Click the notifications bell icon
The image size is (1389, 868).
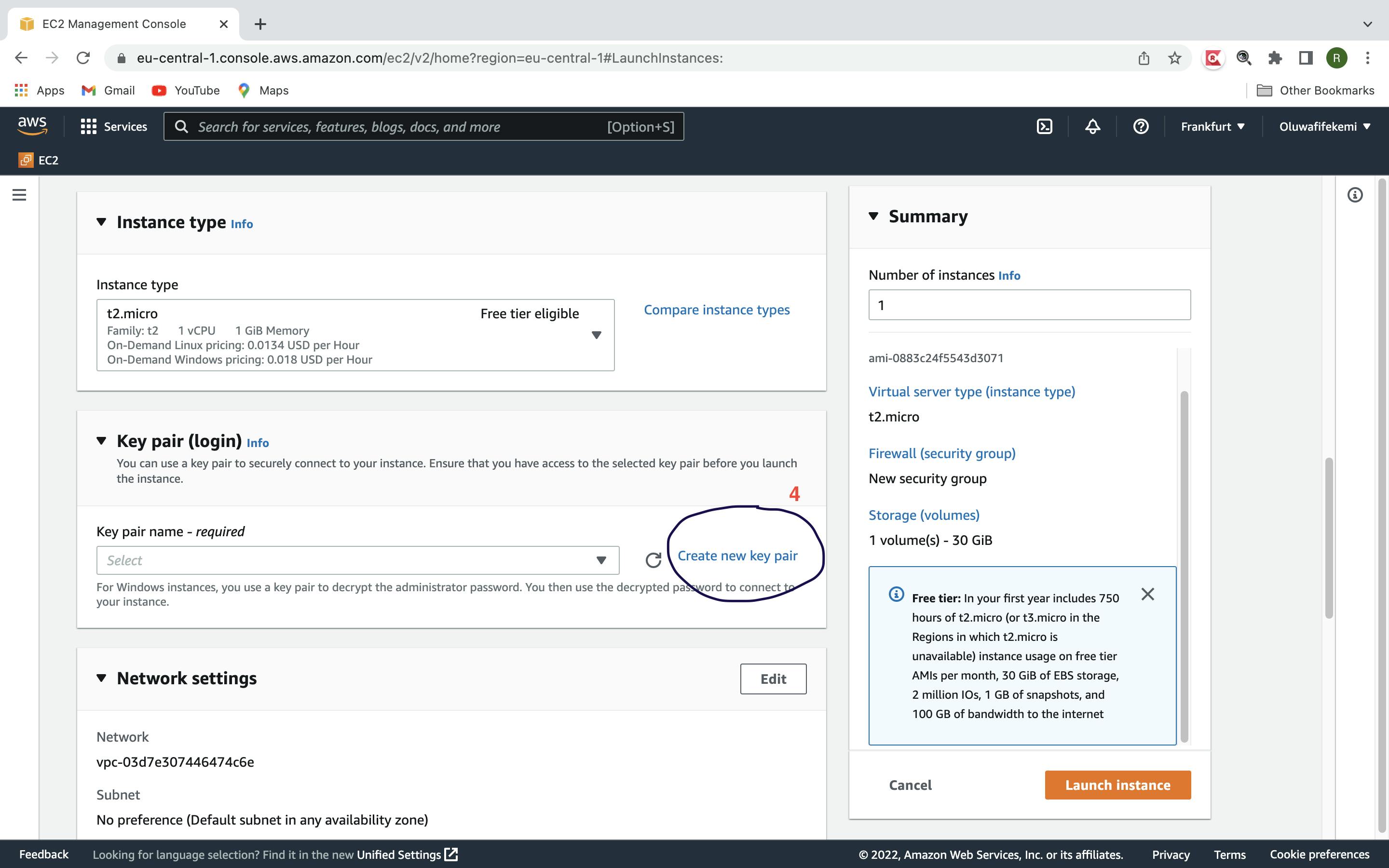[x=1093, y=126]
